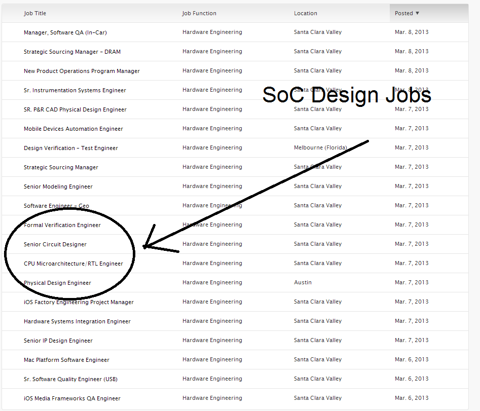Sort by the Posted column arrow
The height and width of the screenshot is (411, 480).
pos(417,13)
